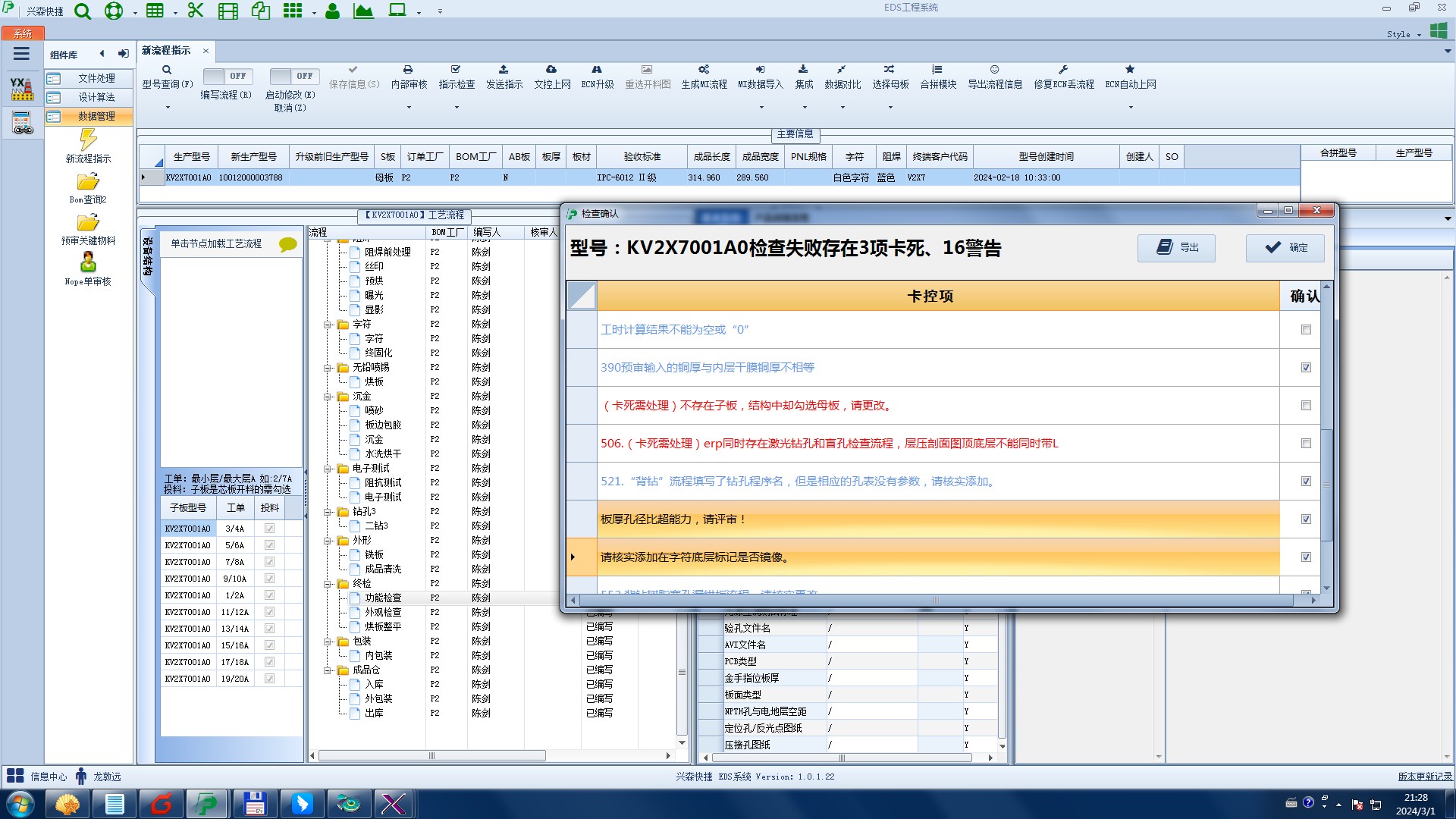
Task: Switch to 新流程指示 tab
Action: point(166,51)
